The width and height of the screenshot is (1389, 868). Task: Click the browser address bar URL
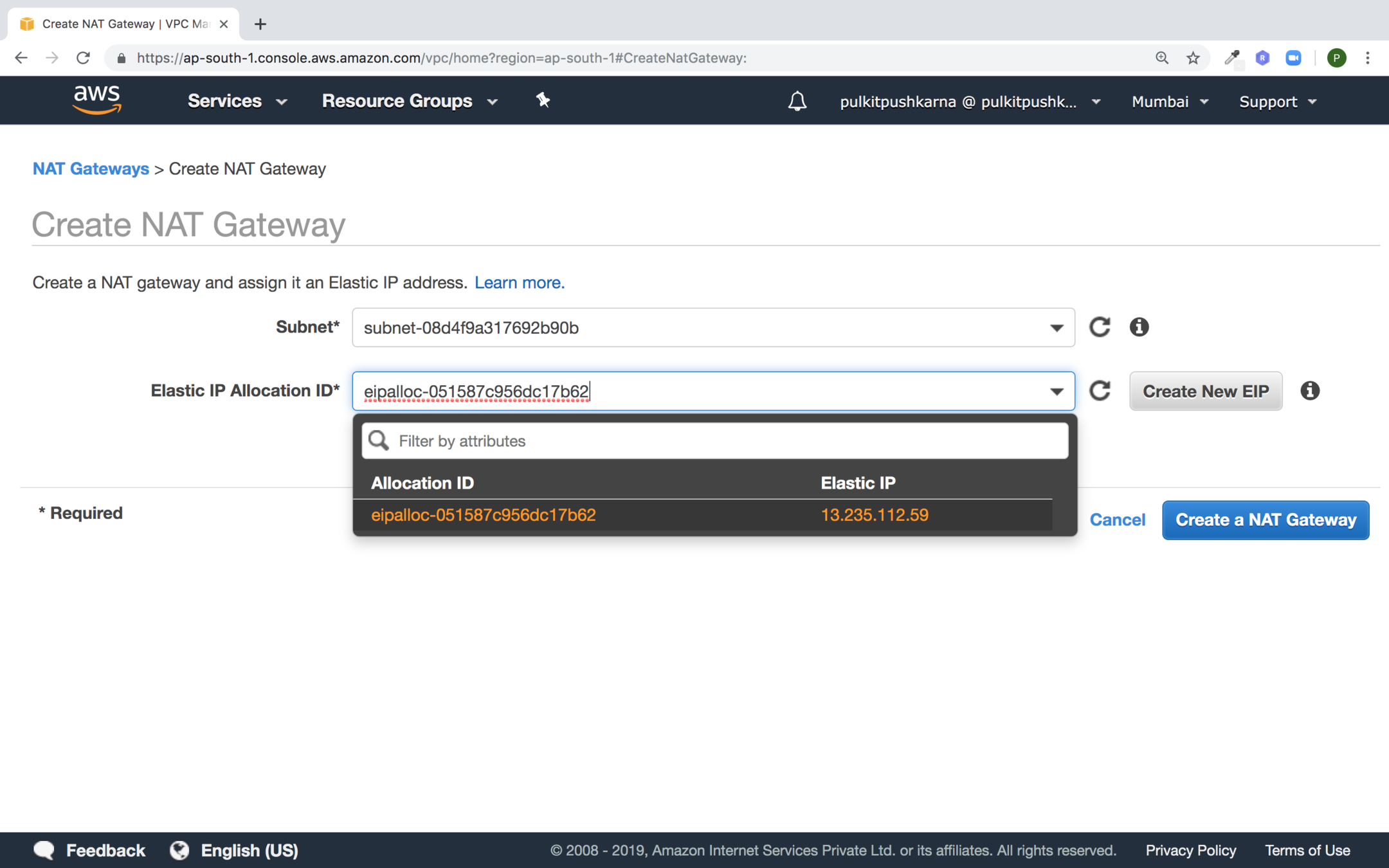click(441, 58)
